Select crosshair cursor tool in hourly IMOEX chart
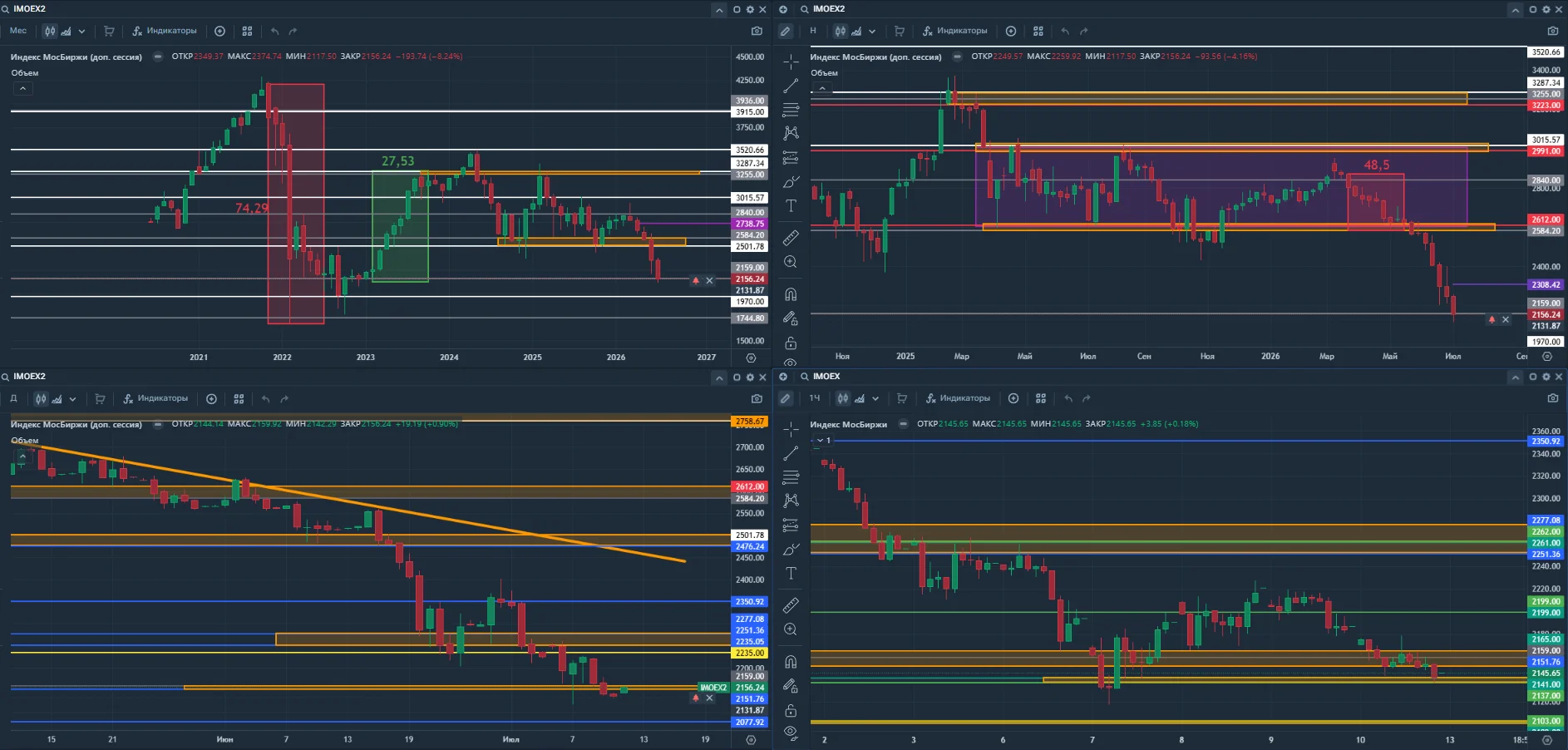This screenshot has height=750, width=1568. coord(791,429)
